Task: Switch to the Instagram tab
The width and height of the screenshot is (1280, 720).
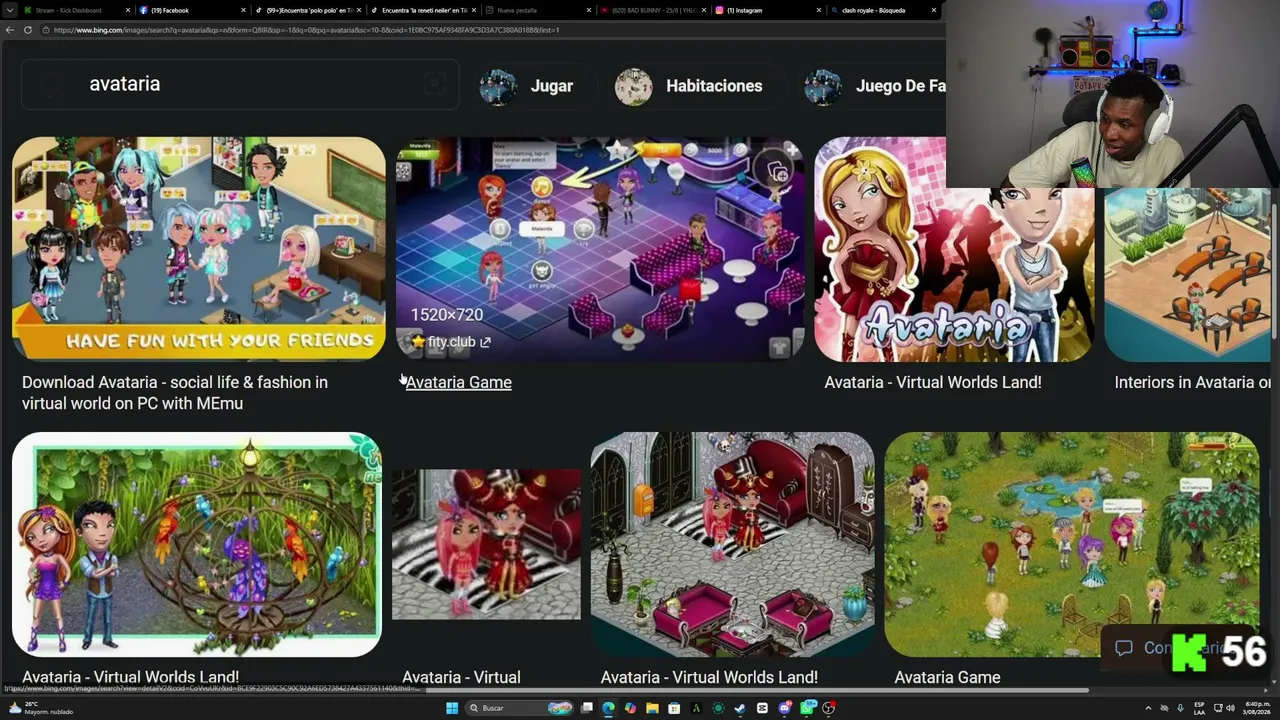Action: [x=770, y=10]
